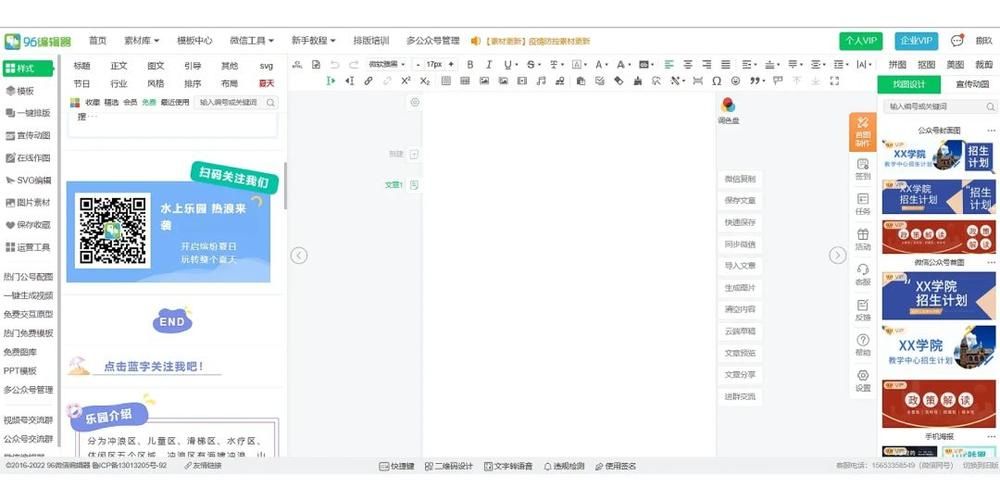The width and height of the screenshot is (1000, 500).
Task: Open the 设置 settings gear in right rail
Action: (862, 381)
